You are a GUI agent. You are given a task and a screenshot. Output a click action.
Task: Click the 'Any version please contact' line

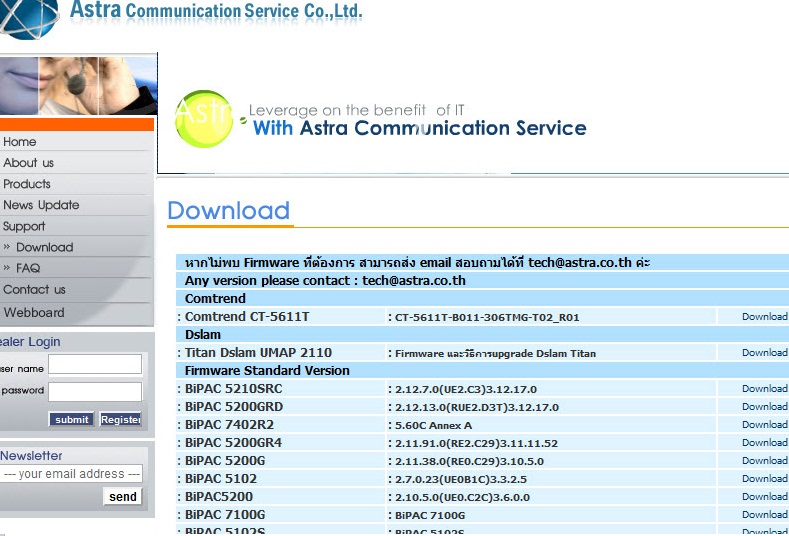pos(325,281)
